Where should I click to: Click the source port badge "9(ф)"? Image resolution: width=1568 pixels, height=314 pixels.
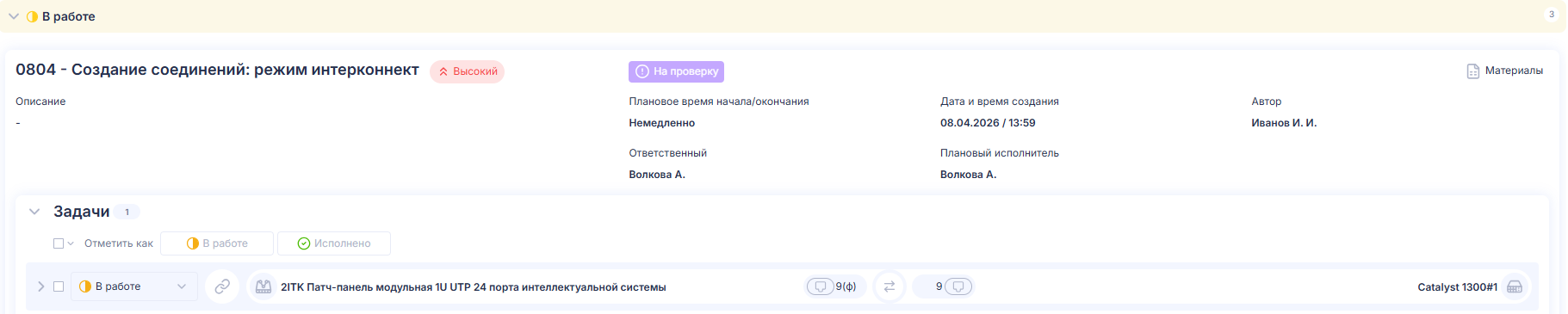click(835, 286)
